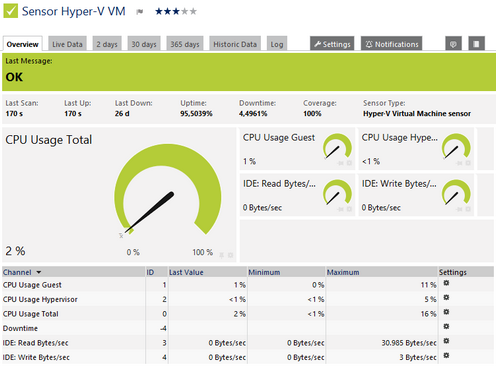Click the square icon after comment button
Image resolution: width=496 pixels, height=366 pixels.
[476, 44]
